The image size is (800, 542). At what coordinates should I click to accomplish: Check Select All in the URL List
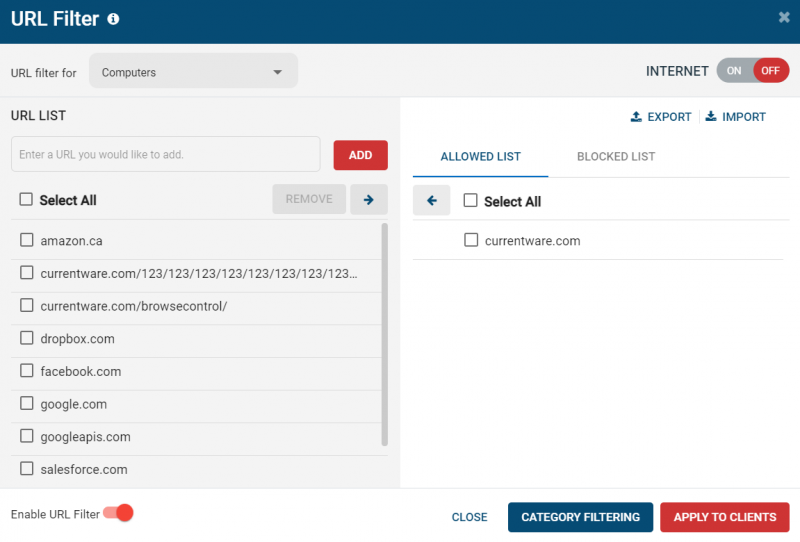pyautogui.click(x=27, y=200)
